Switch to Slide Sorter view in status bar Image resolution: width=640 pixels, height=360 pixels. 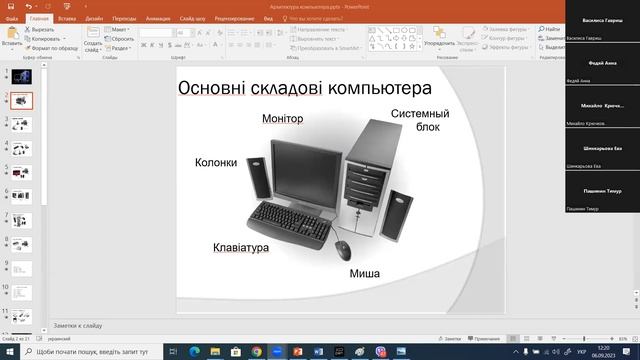point(527,339)
